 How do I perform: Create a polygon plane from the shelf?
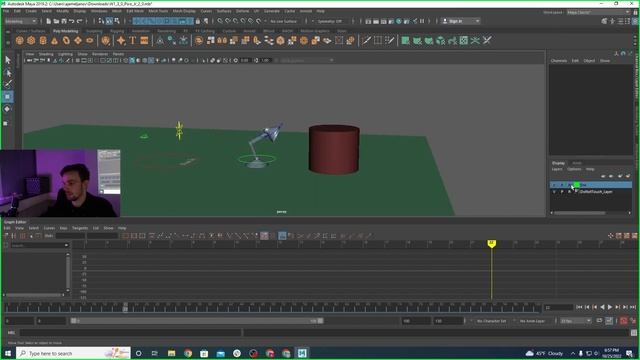[78, 40]
